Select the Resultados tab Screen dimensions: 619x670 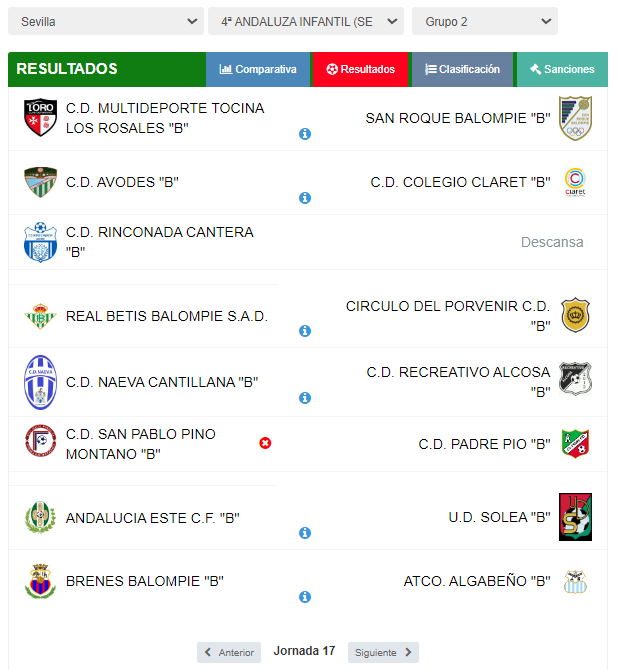(x=361, y=69)
